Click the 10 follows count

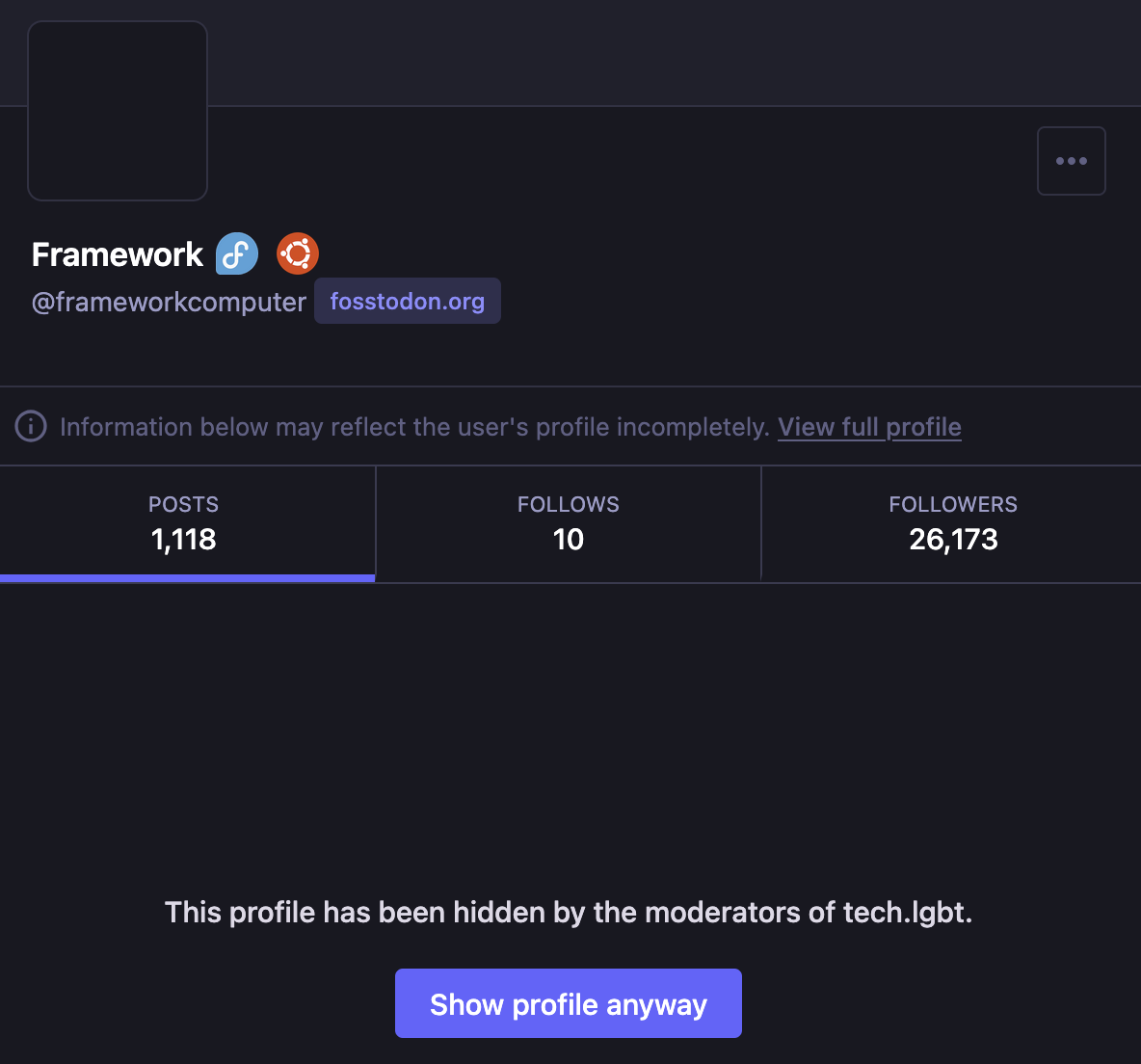click(568, 540)
